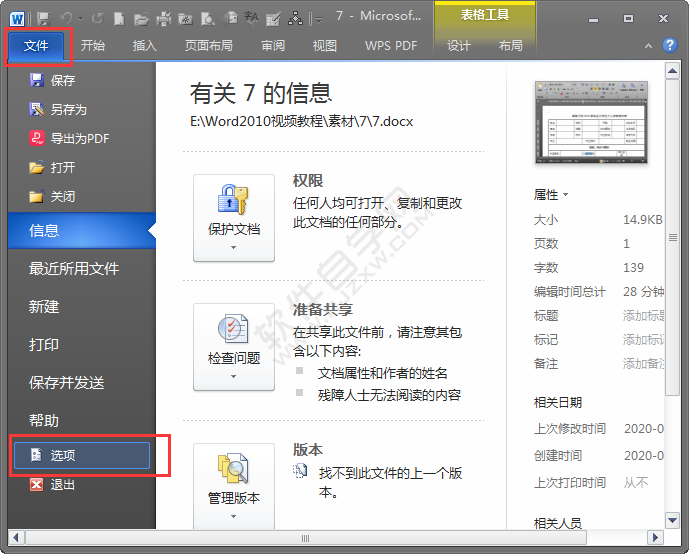Click the 添加标题 title field

[x=643, y=315]
